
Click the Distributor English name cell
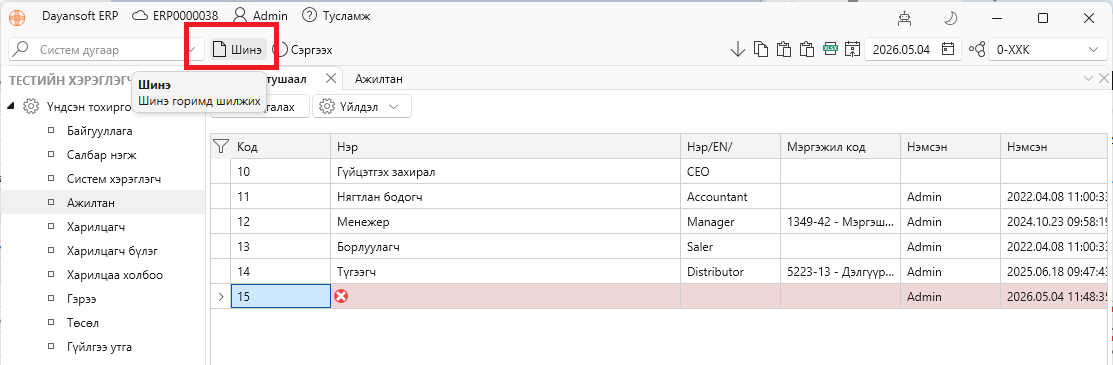731,271
